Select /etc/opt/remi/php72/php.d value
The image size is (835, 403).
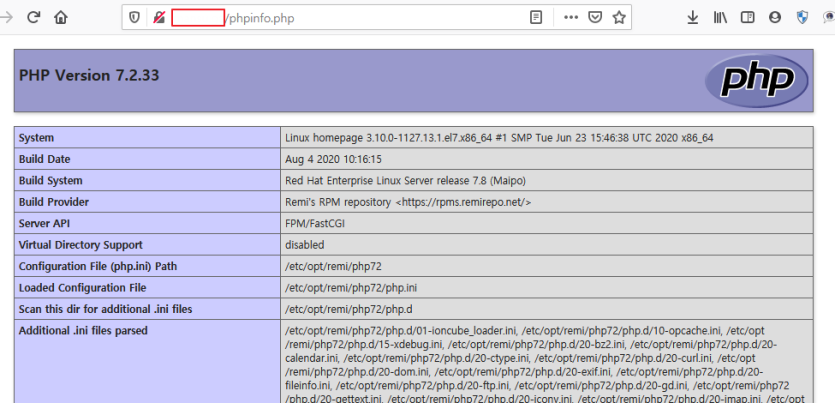[349, 309]
